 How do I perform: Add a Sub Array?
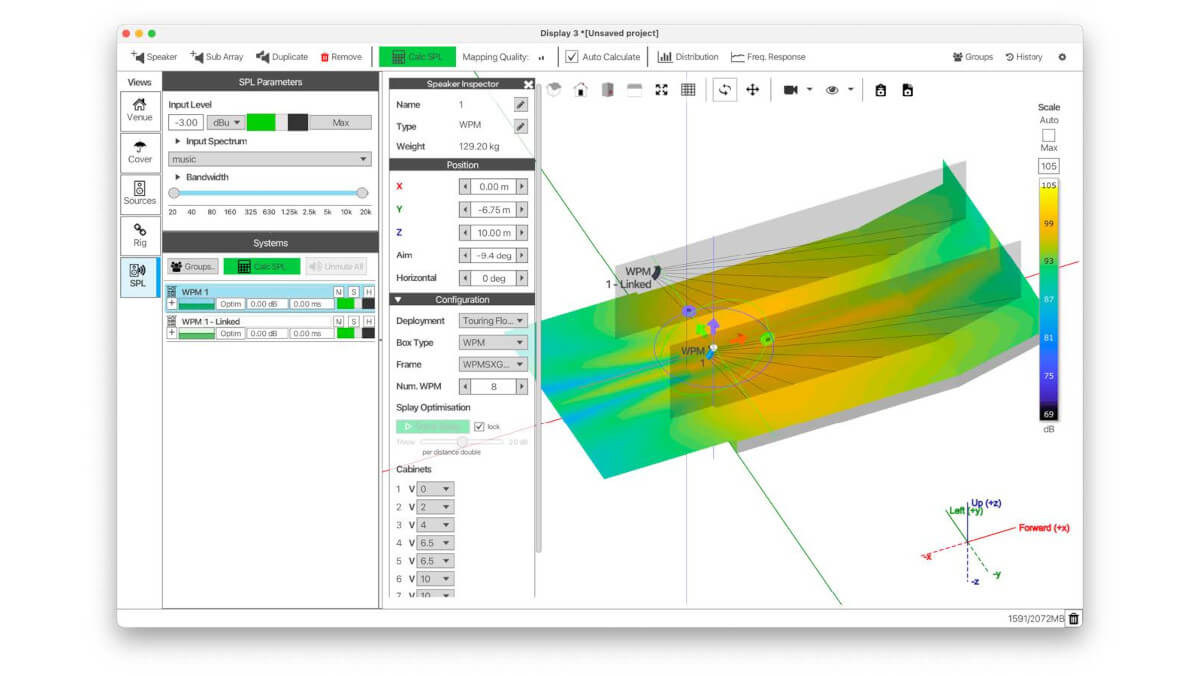tap(216, 57)
